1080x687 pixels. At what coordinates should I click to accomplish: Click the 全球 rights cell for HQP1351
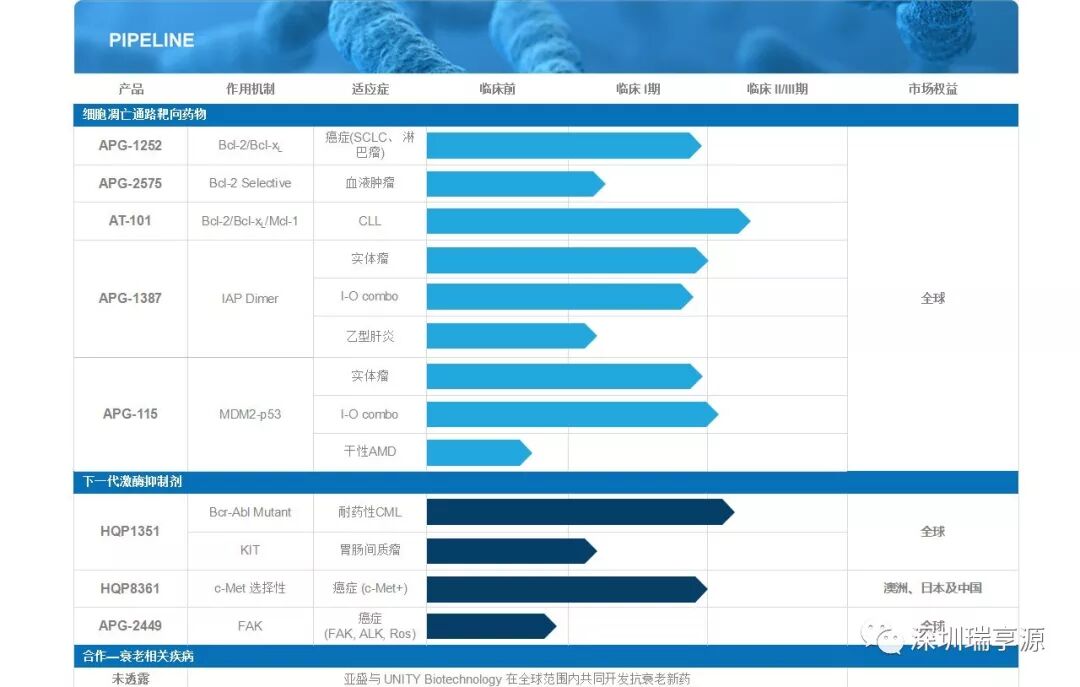point(933,531)
